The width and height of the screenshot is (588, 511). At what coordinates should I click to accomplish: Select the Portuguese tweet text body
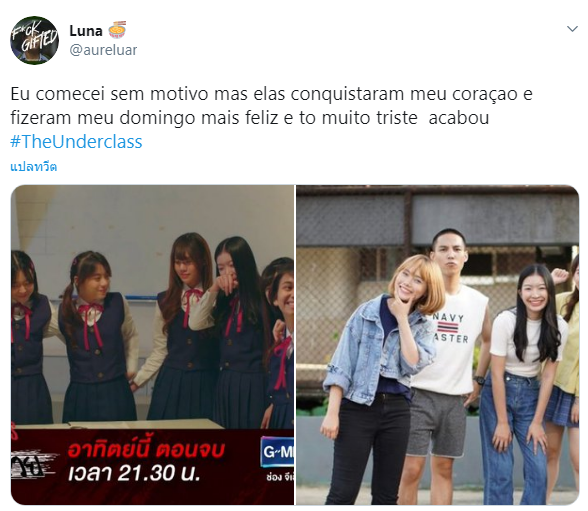271,106
